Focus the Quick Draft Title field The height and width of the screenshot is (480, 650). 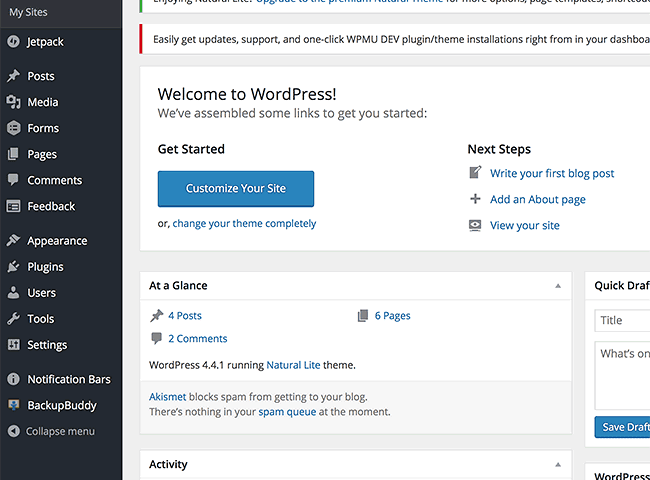click(x=622, y=320)
